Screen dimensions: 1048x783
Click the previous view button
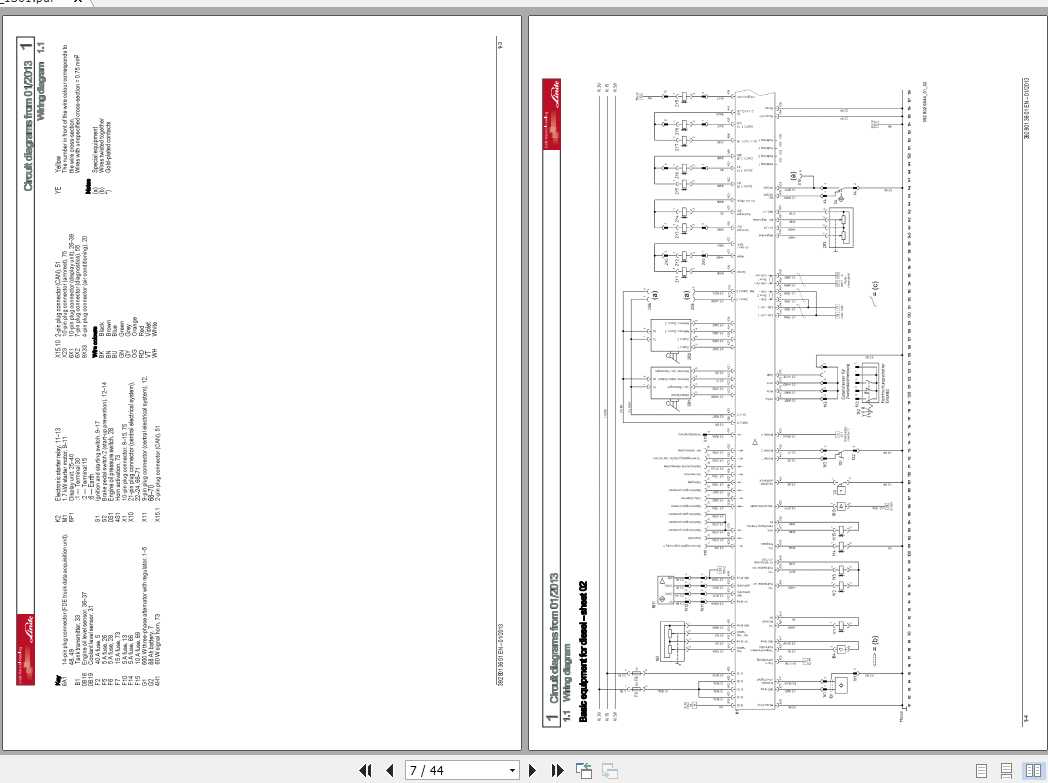point(583,770)
